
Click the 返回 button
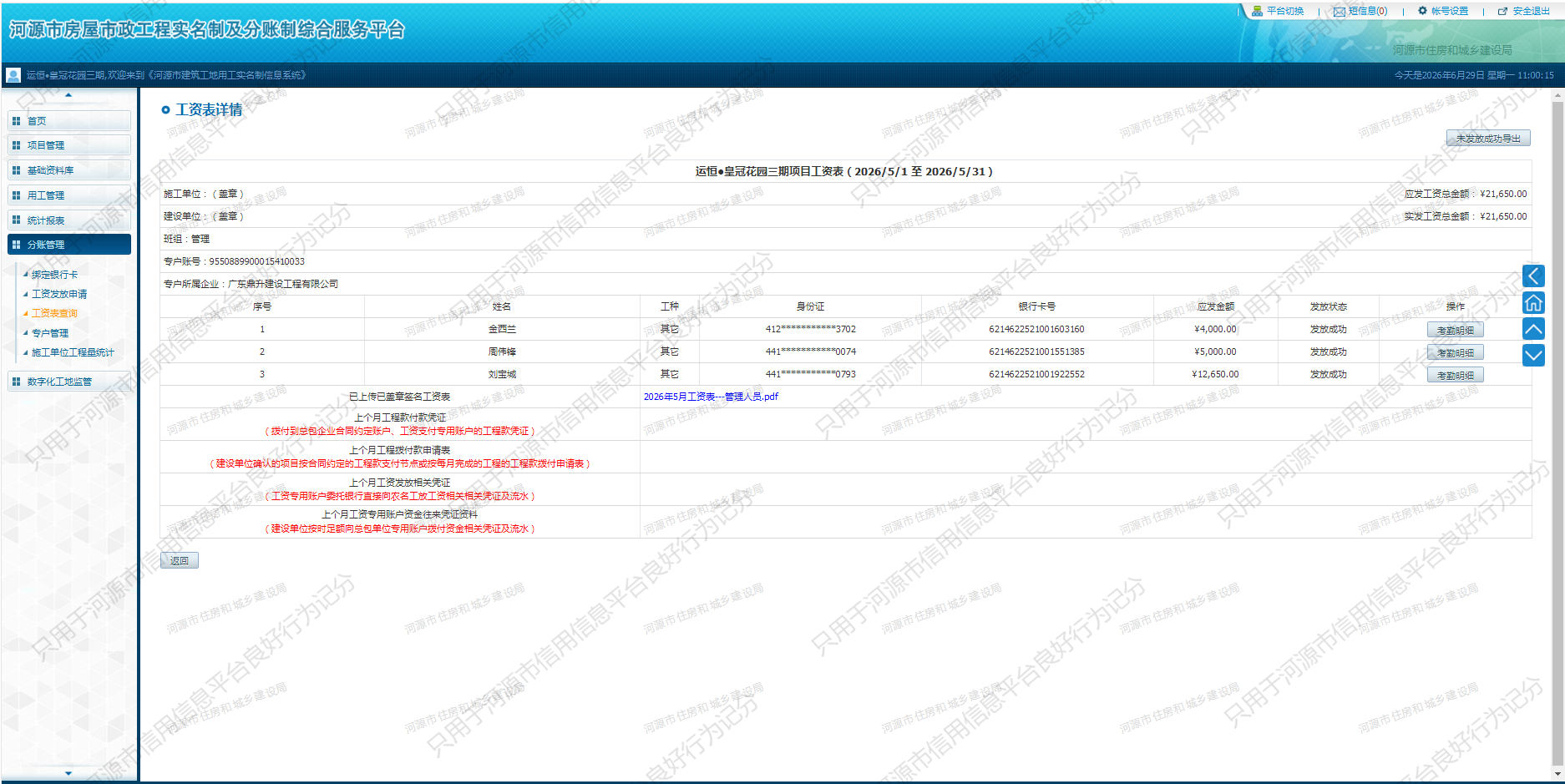tap(180, 561)
